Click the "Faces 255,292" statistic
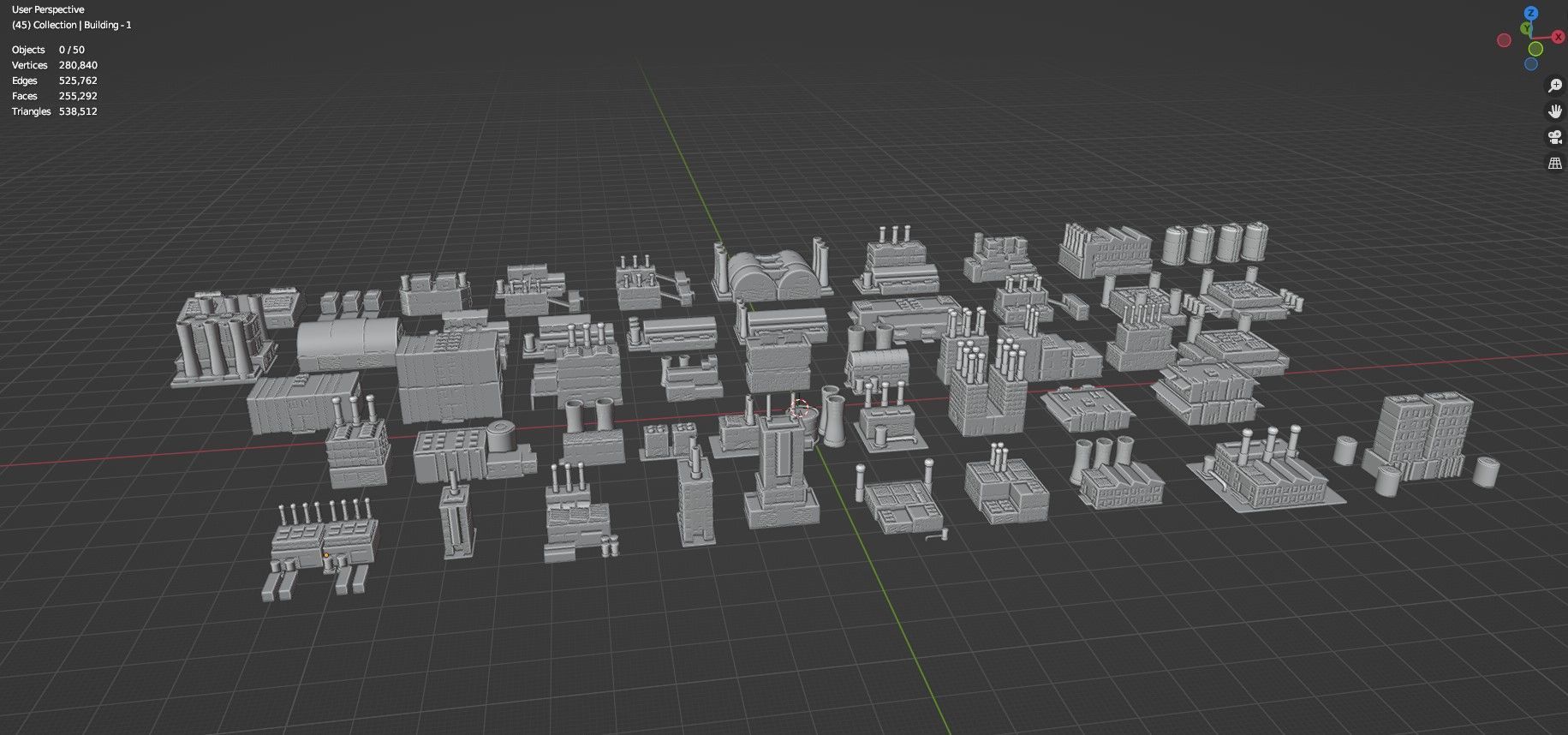Image resolution: width=1568 pixels, height=735 pixels. tap(54, 96)
